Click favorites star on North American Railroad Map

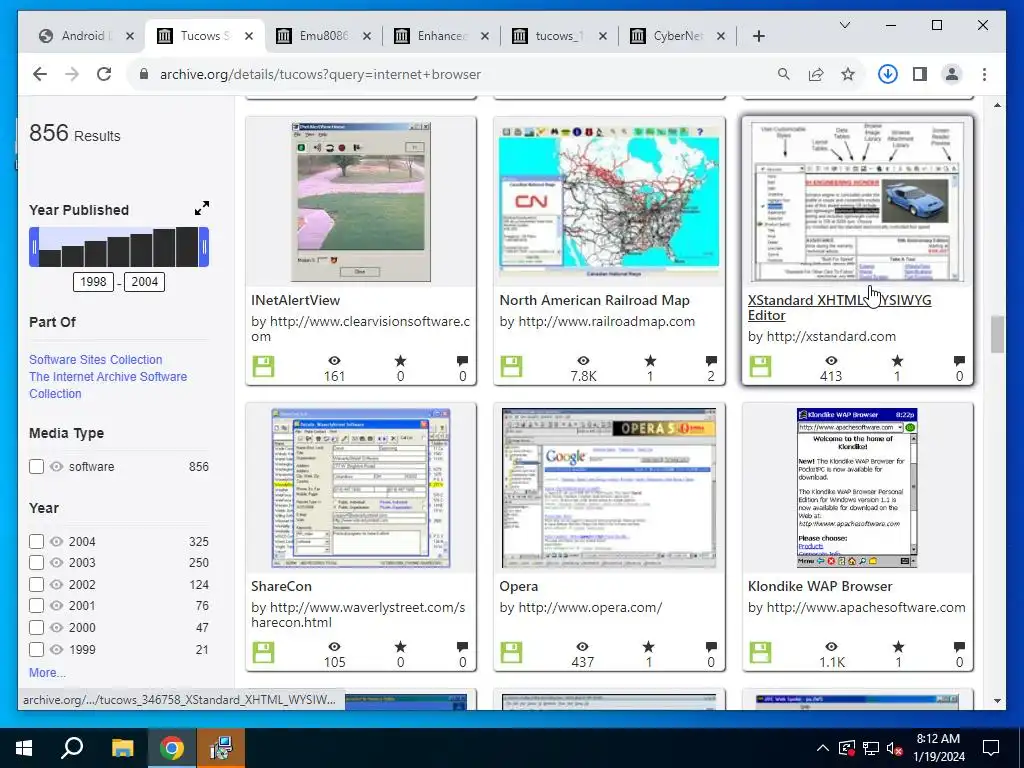(x=650, y=360)
